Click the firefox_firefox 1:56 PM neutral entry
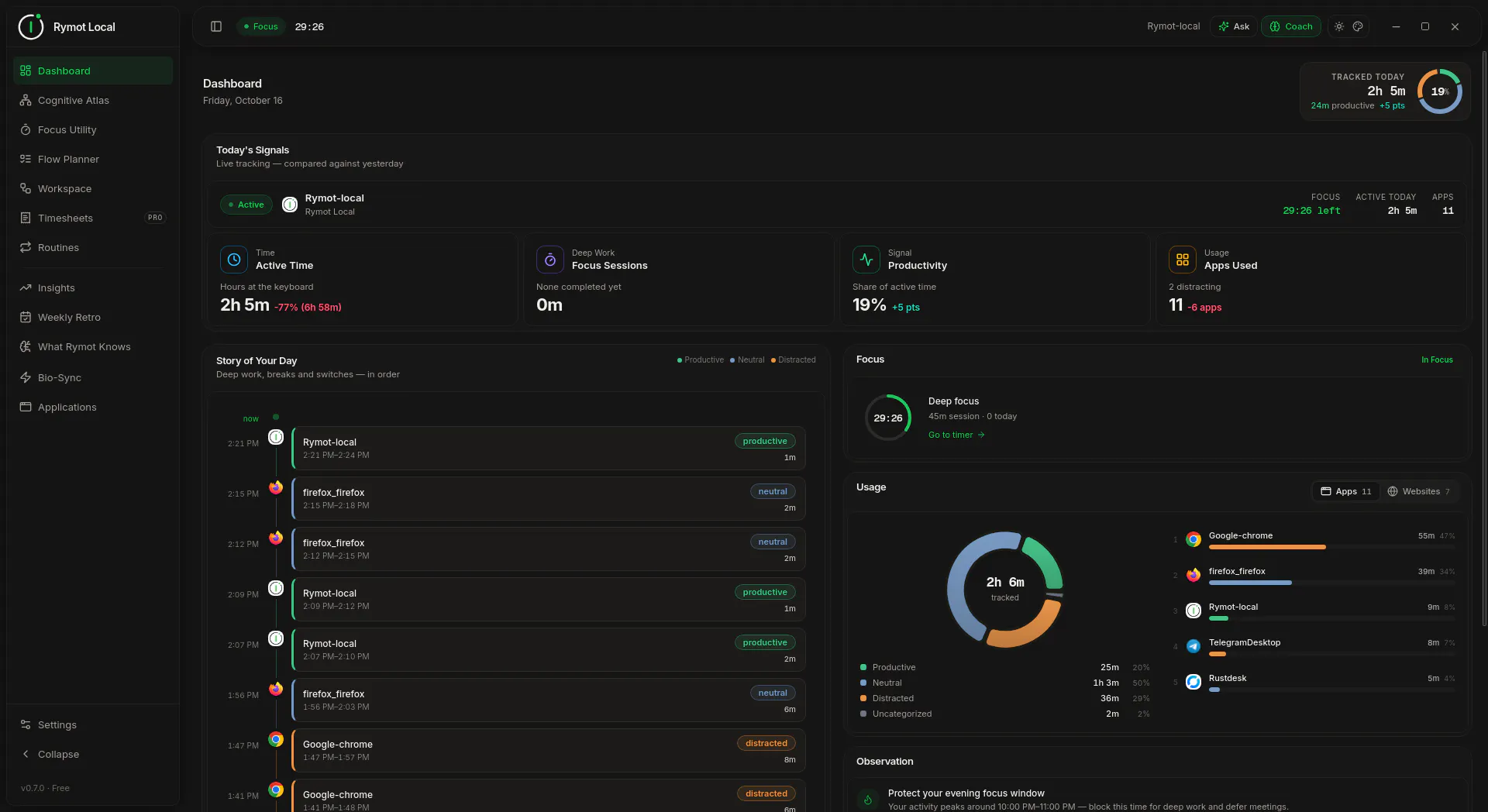The height and width of the screenshot is (812, 1488). [549, 700]
